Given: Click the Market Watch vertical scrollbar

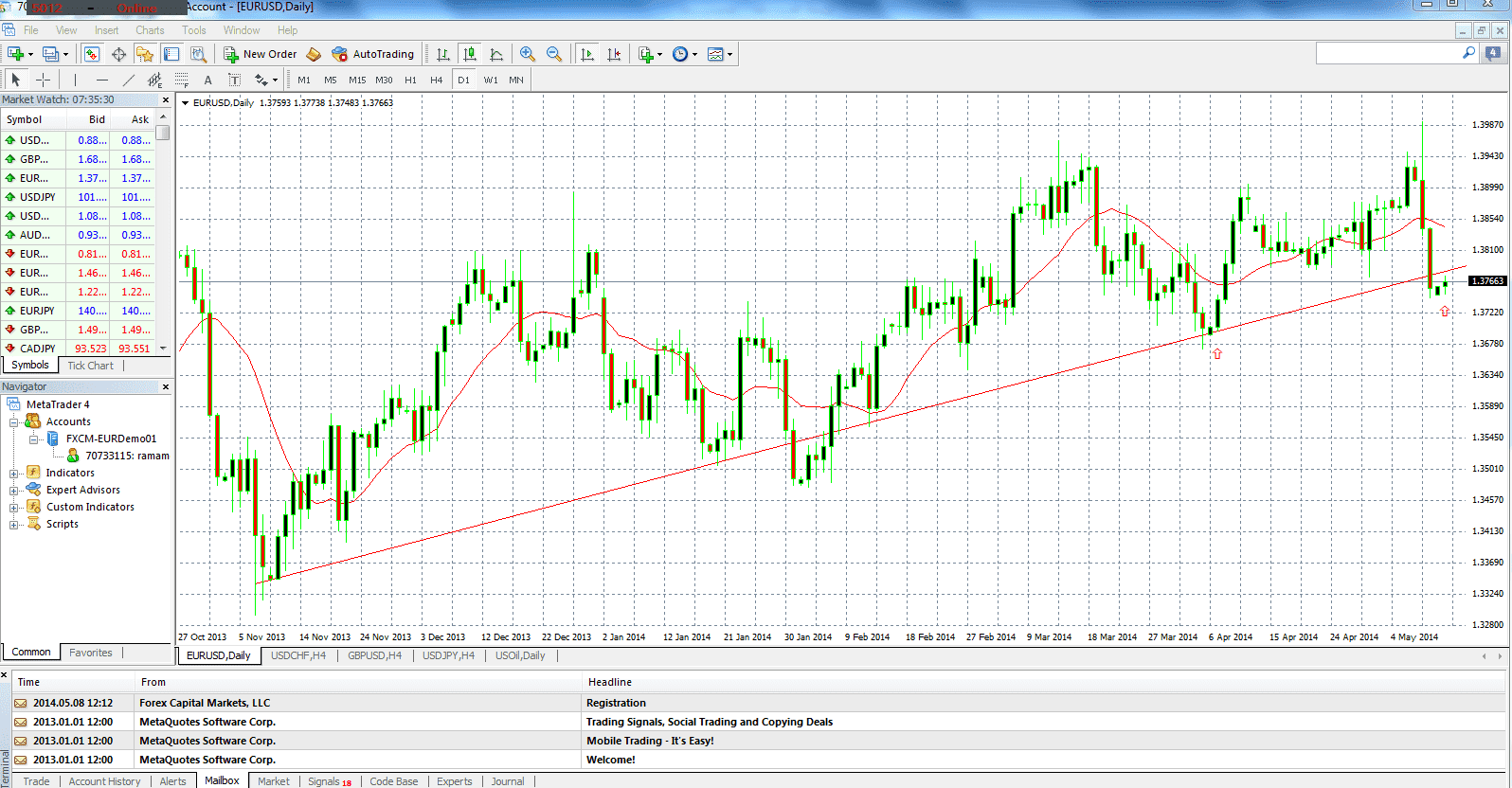Looking at the screenshot, I should coord(163,232).
